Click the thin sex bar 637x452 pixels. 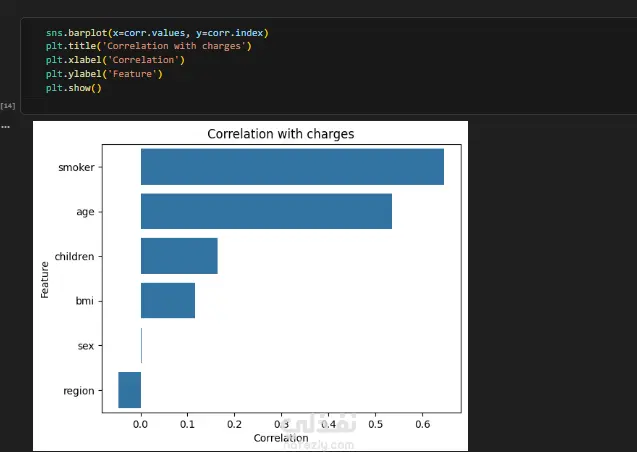(141, 345)
